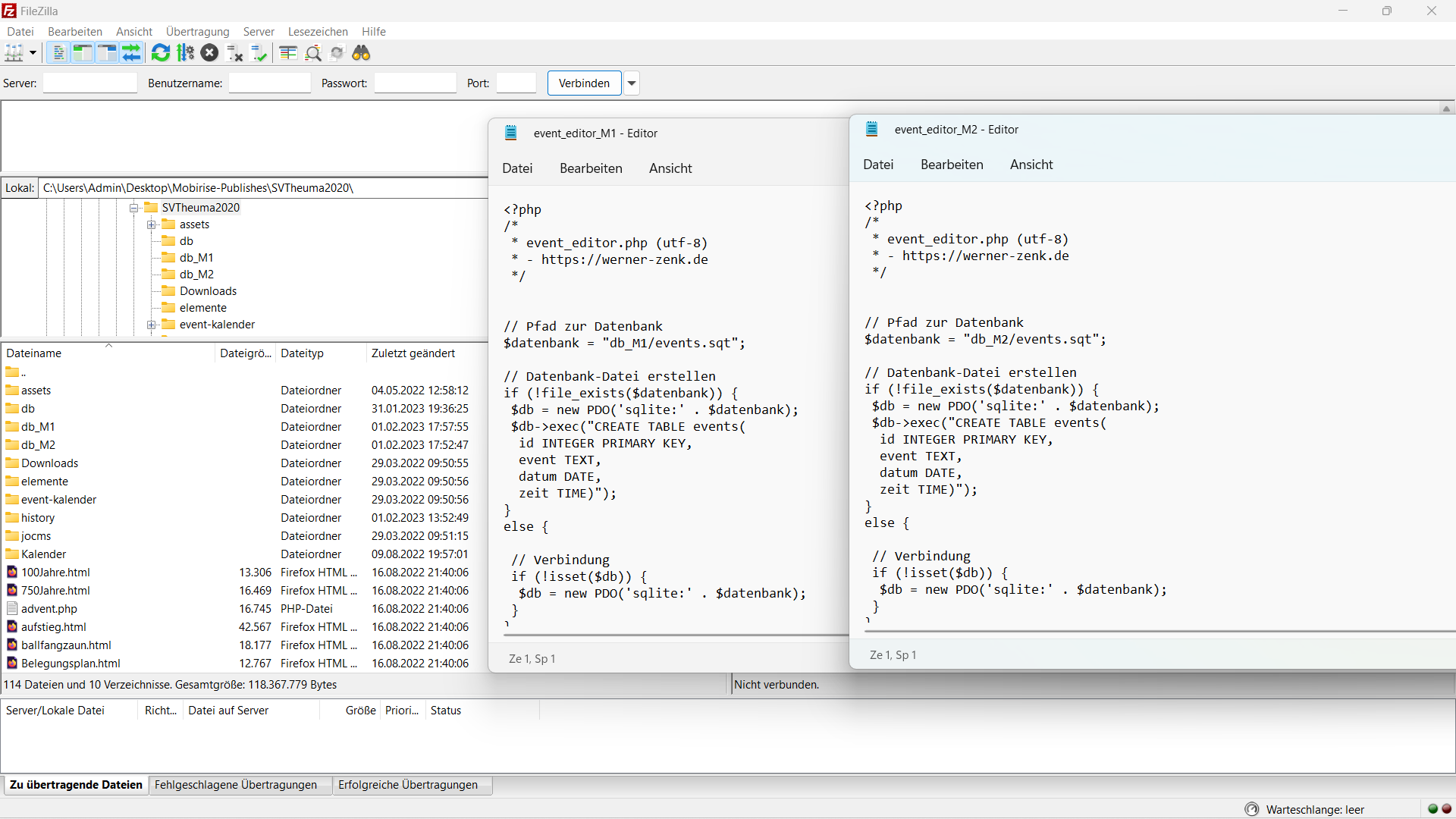This screenshot has width=1456, height=819.
Task: Click process queue toggle icon
Action: (x=186, y=53)
